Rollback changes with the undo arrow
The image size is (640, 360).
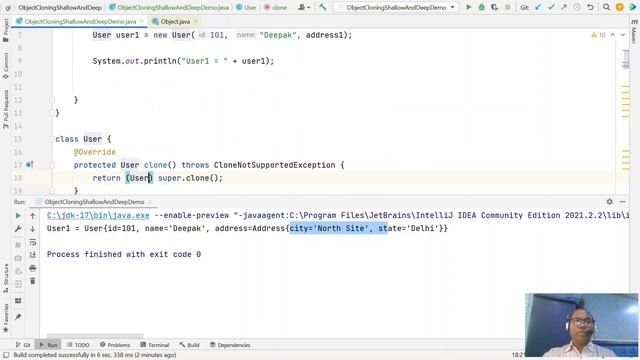coord(590,7)
